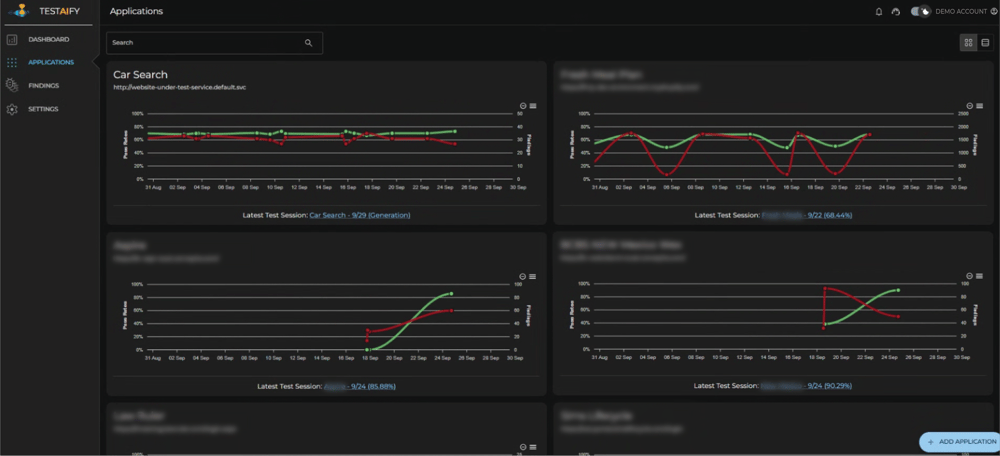Toggle the dark/light theme switch
Image resolution: width=1000 pixels, height=456 pixels.
920,12
